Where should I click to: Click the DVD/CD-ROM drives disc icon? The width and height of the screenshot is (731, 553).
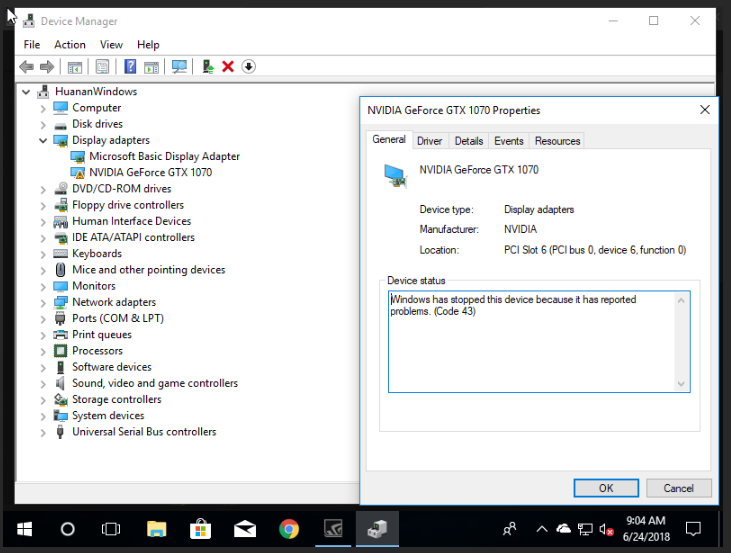pyautogui.click(x=61, y=188)
